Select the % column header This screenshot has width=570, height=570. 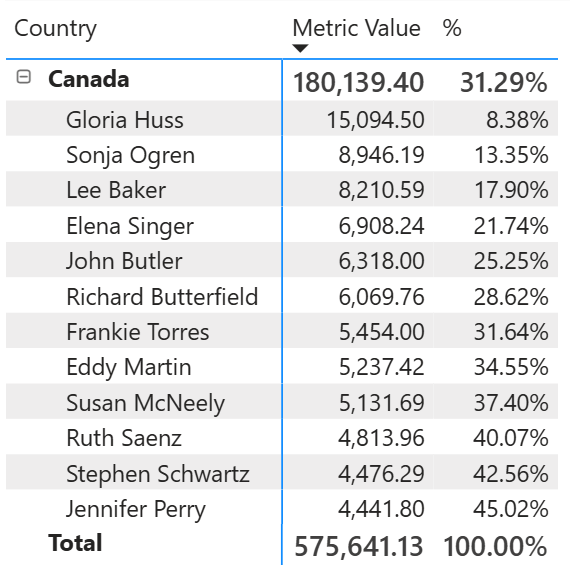point(452,28)
